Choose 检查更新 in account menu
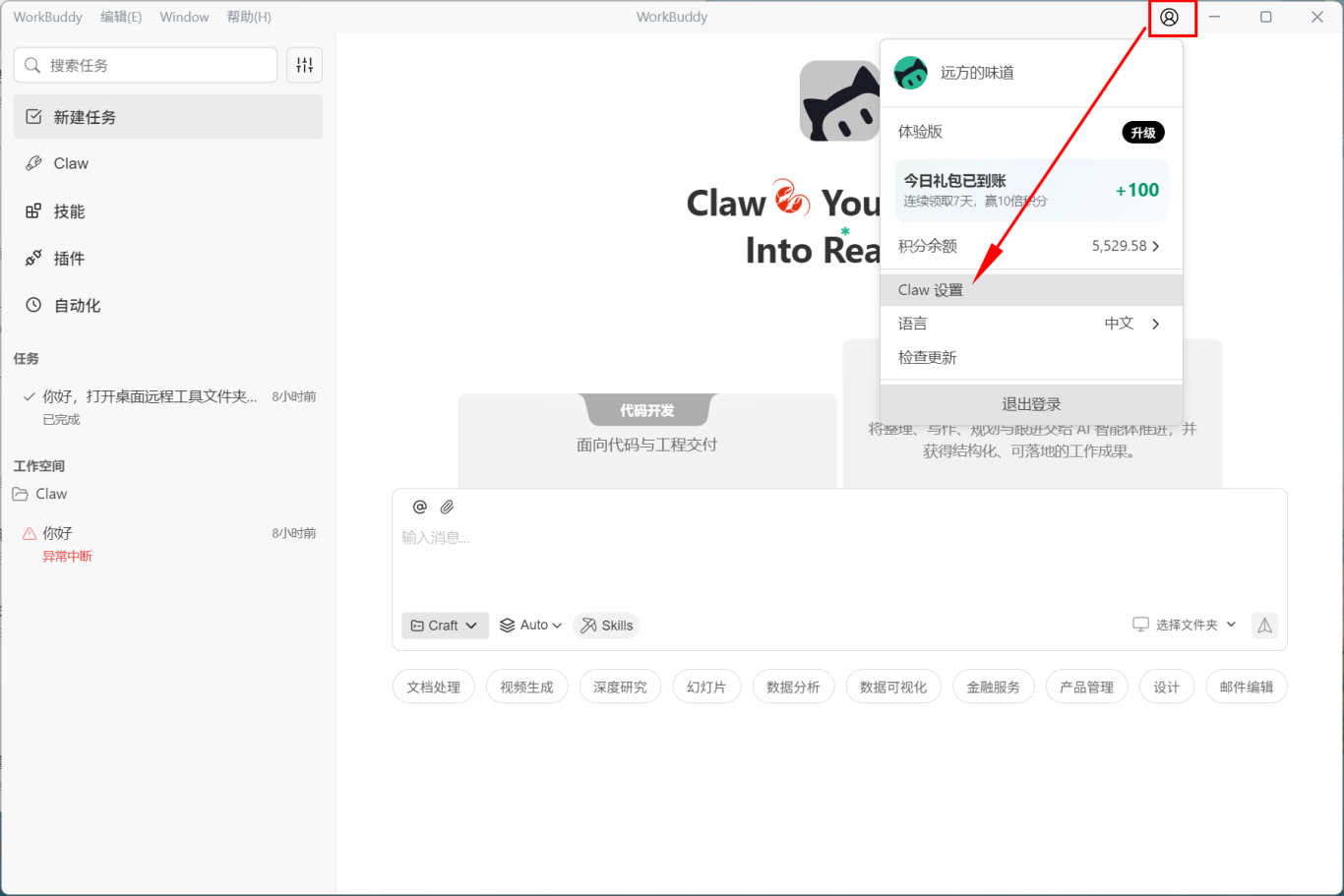The width and height of the screenshot is (1344, 896). [x=928, y=357]
